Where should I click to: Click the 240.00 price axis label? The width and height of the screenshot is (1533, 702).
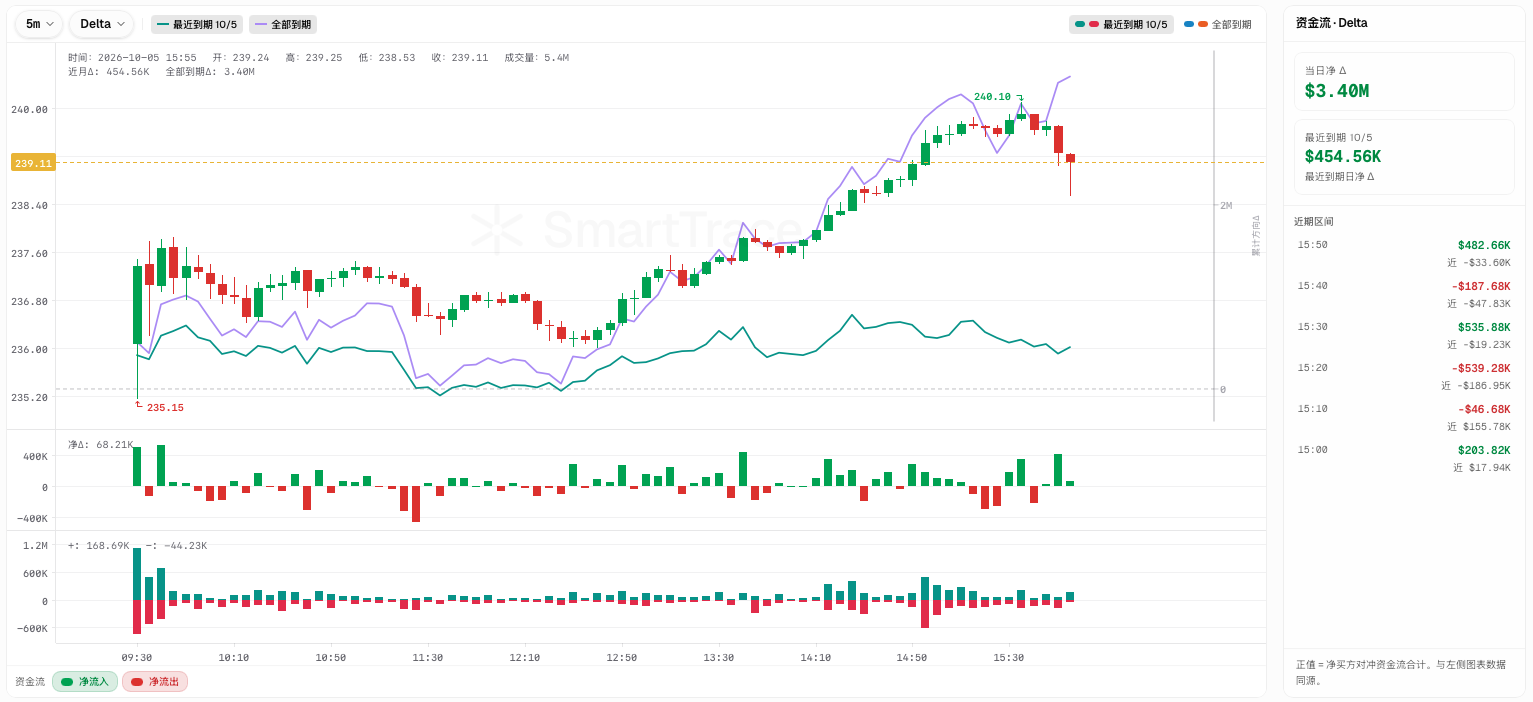point(30,109)
